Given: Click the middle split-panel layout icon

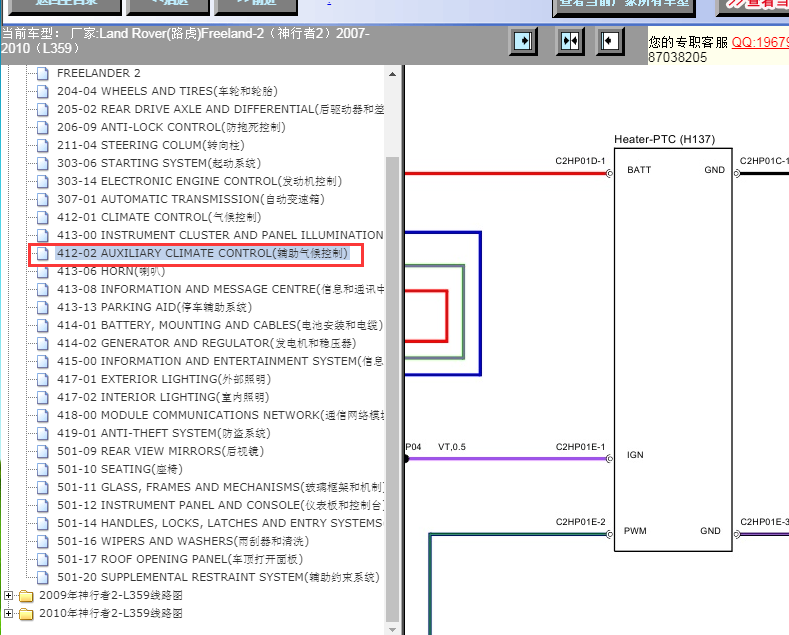Looking at the screenshot, I should [570, 41].
